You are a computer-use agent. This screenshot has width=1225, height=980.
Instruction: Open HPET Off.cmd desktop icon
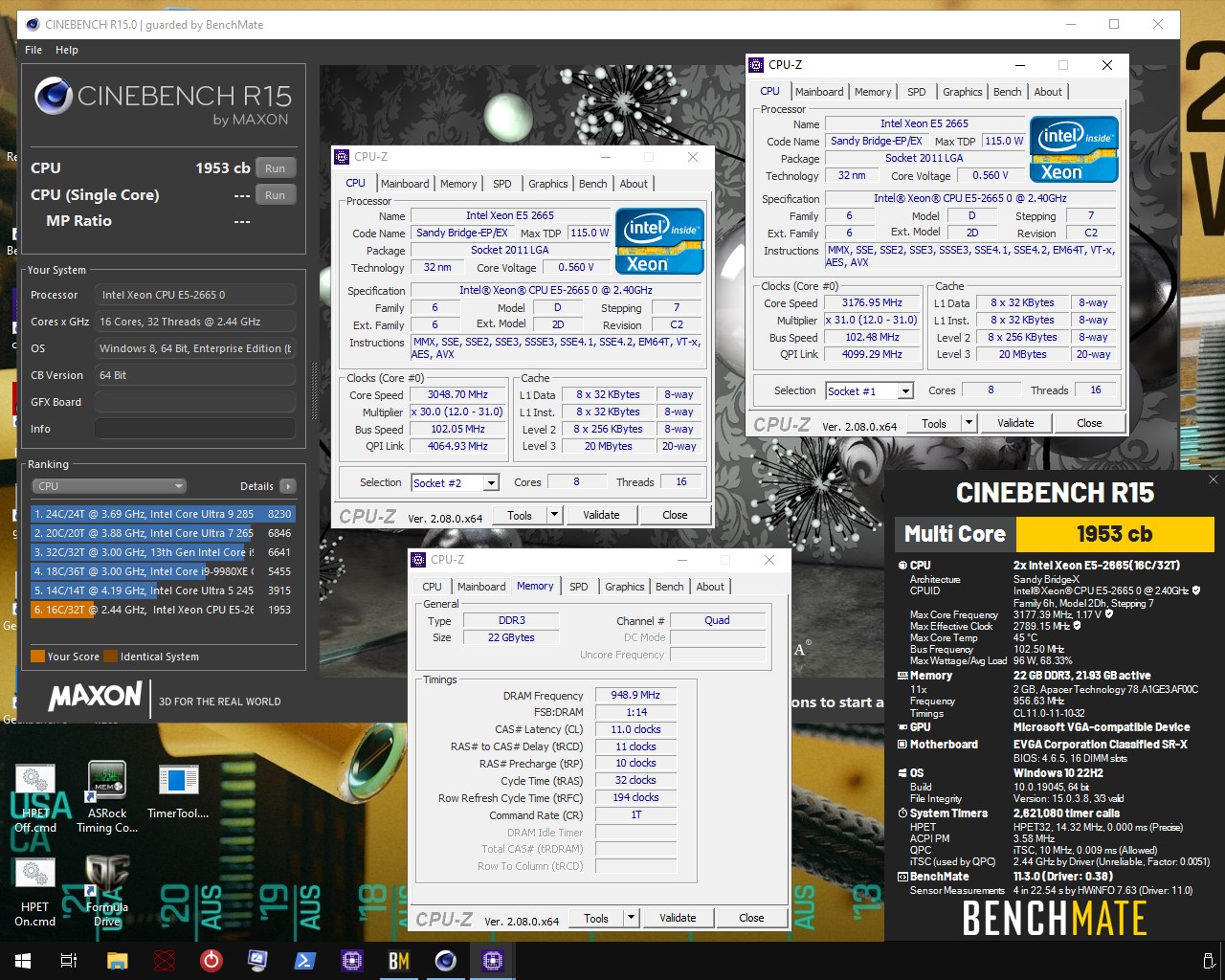[34, 798]
